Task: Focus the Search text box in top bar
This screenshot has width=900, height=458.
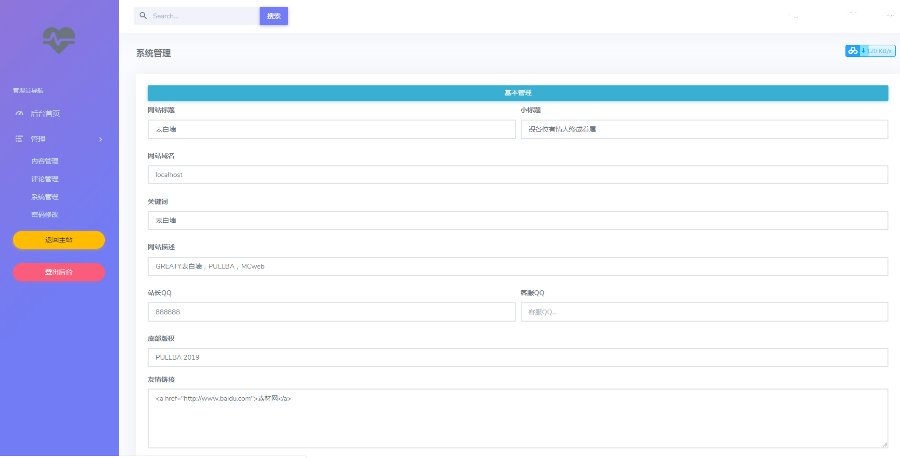Action: coord(202,16)
